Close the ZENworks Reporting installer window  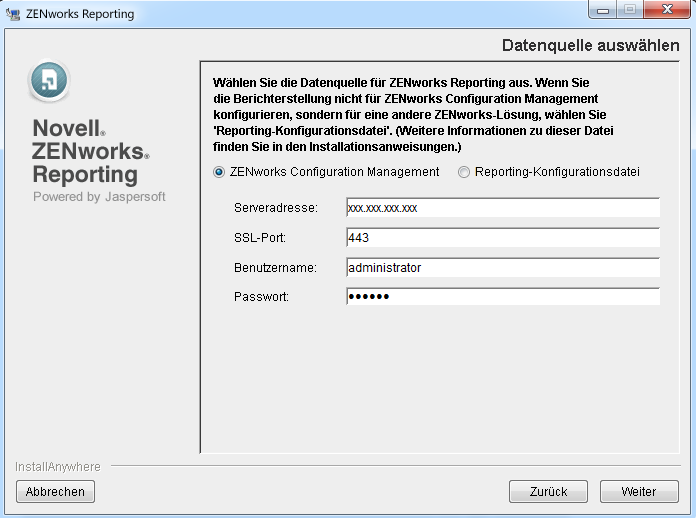(667, 9)
